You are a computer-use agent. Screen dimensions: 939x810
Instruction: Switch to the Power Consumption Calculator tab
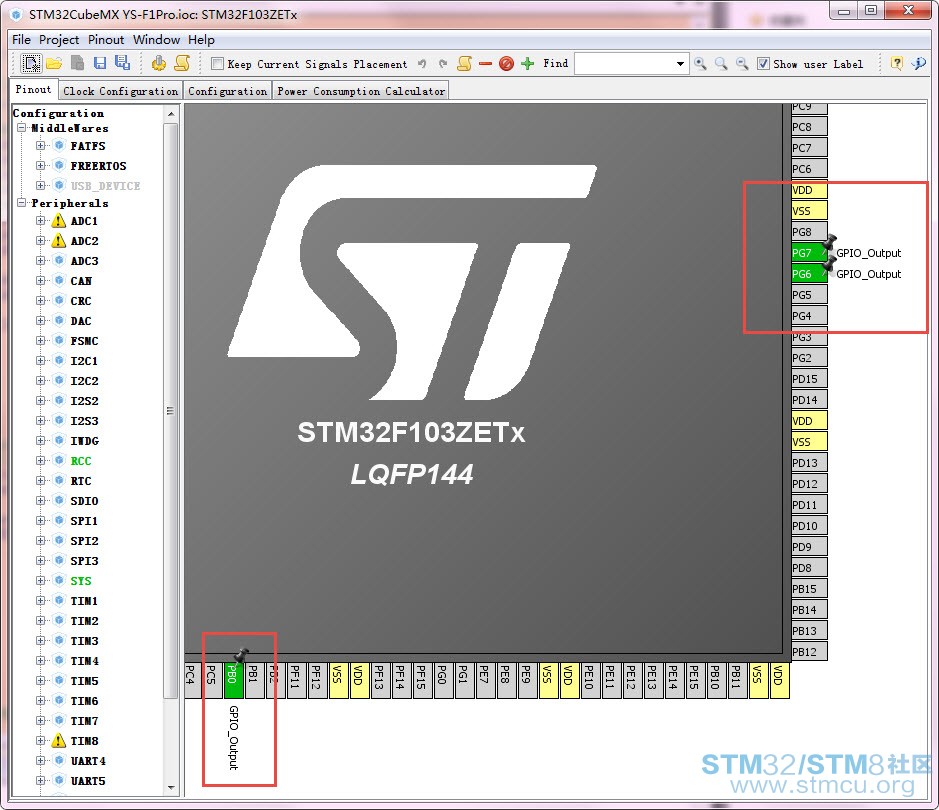point(361,91)
